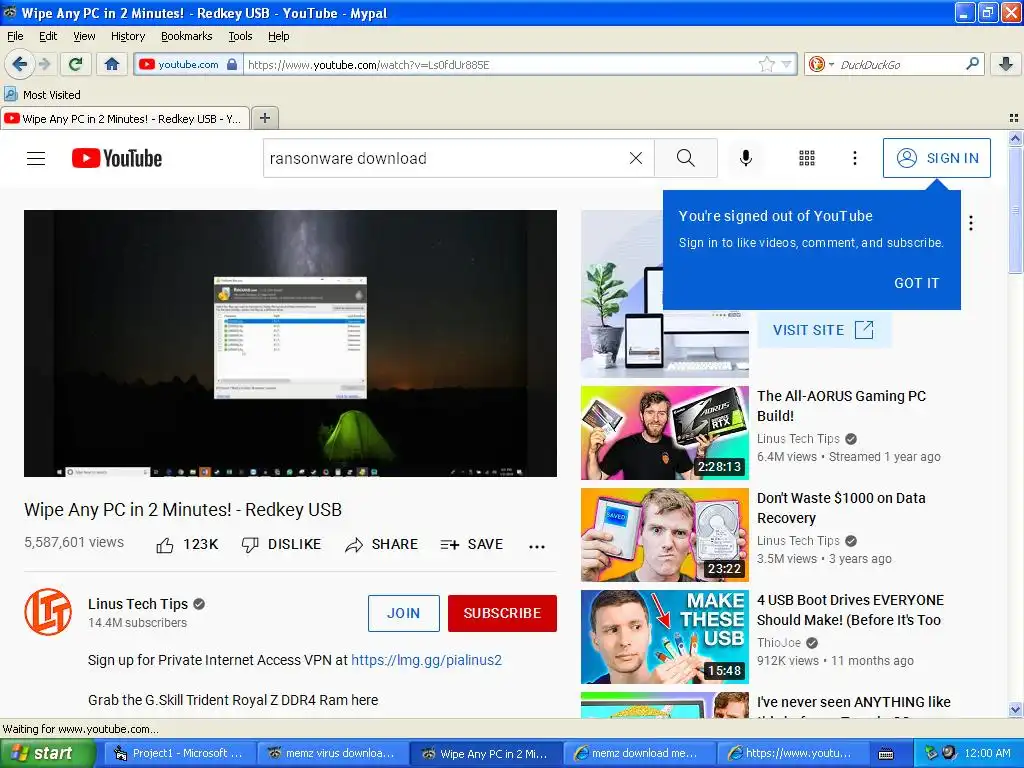The width and height of the screenshot is (1024, 768).
Task: Select the Wipe Any PC browser tab
Action: coord(124,119)
